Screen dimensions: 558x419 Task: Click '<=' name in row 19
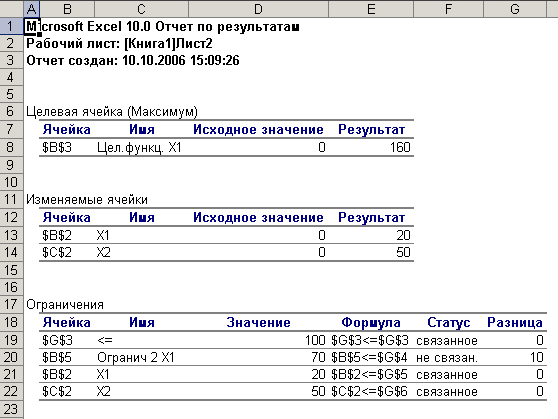[105, 340]
